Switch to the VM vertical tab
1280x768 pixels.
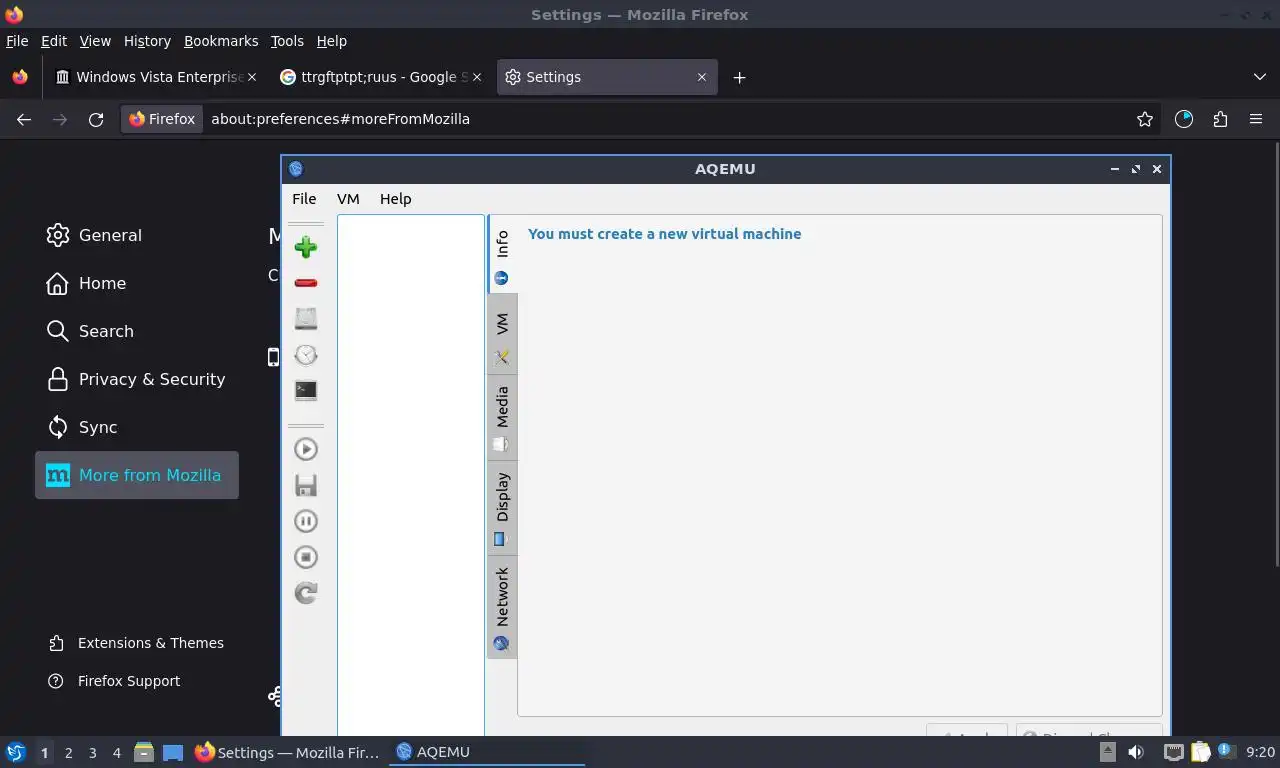(502, 336)
